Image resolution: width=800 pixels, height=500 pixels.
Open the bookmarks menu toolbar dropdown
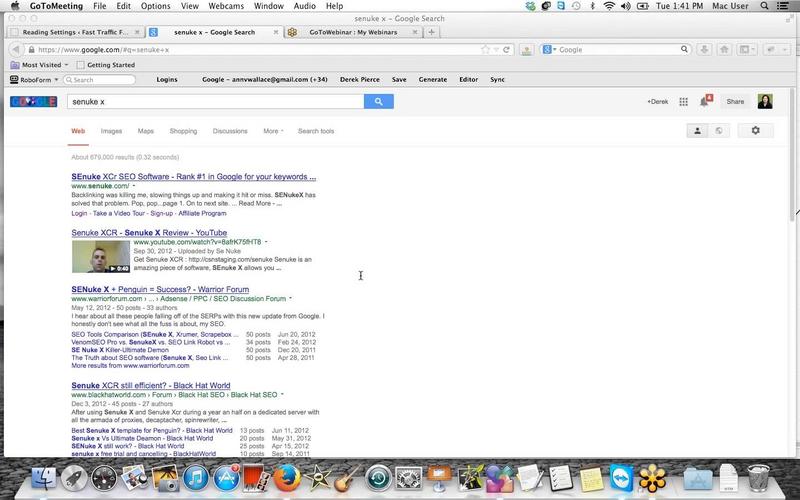(747, 49)
